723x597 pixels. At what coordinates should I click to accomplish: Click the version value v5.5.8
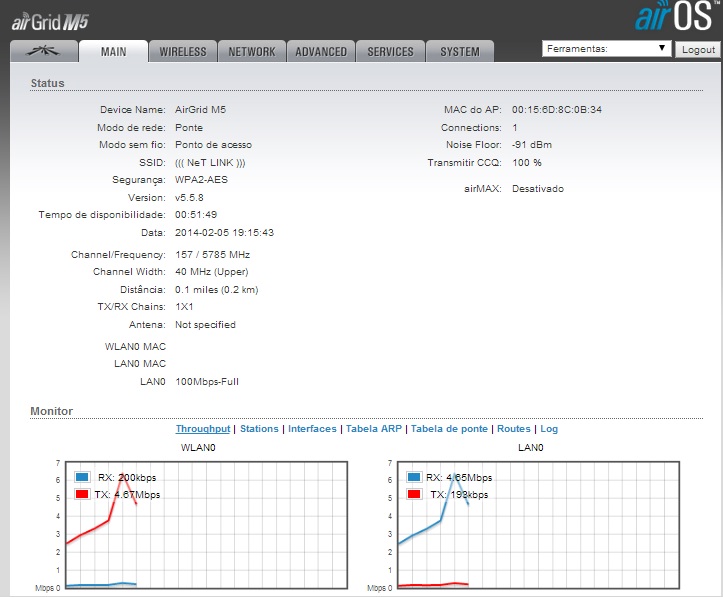(189, 198)
